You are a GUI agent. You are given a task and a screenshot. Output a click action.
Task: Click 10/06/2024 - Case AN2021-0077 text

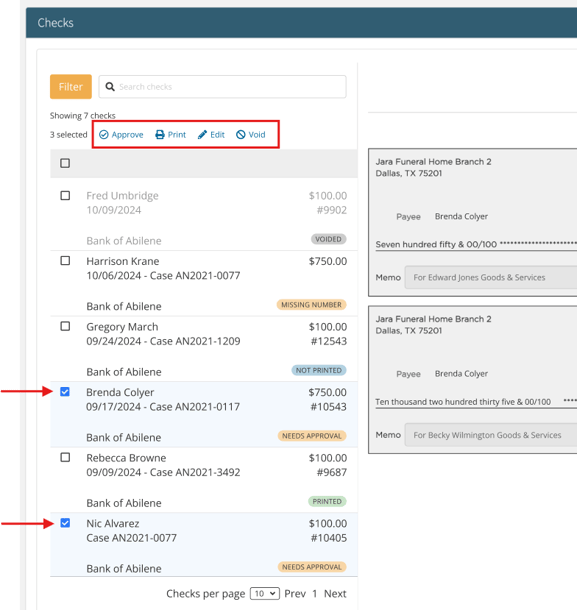pyautogui.click(x=163, y=276)
